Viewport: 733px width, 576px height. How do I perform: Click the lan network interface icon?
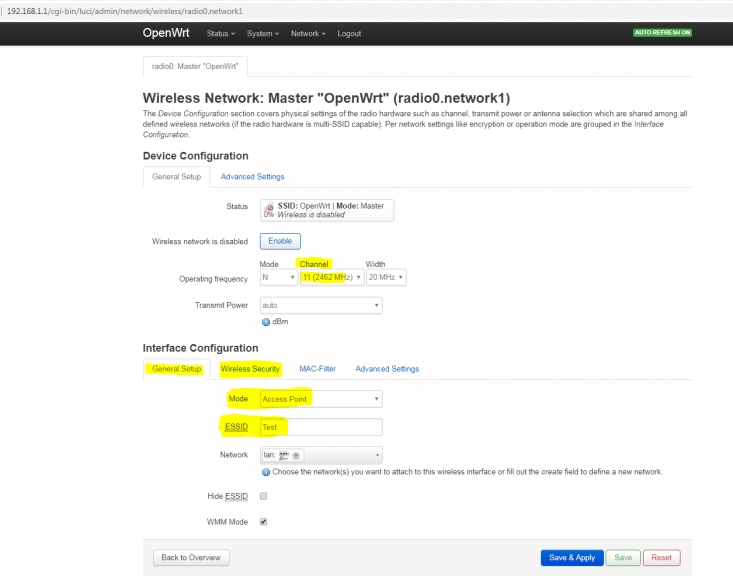pos(286,455)
